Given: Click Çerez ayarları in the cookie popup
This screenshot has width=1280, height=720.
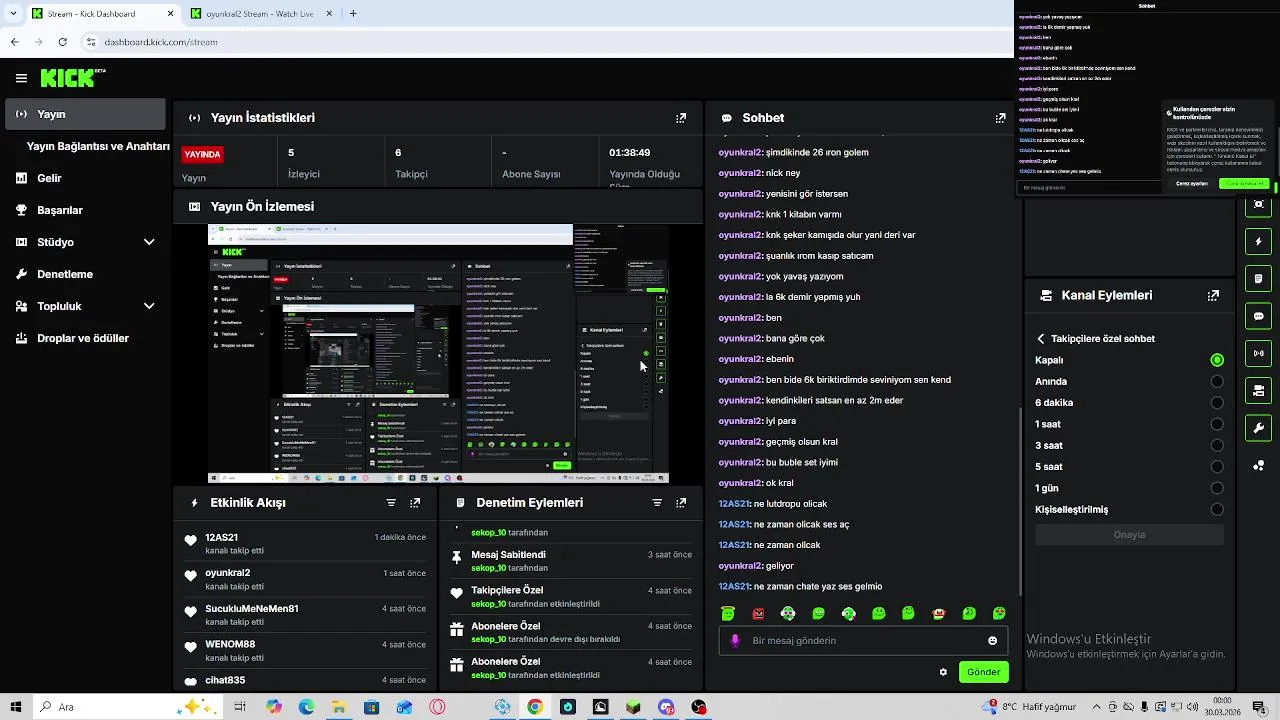Looking at the screenshot, I should (1191, 184).
